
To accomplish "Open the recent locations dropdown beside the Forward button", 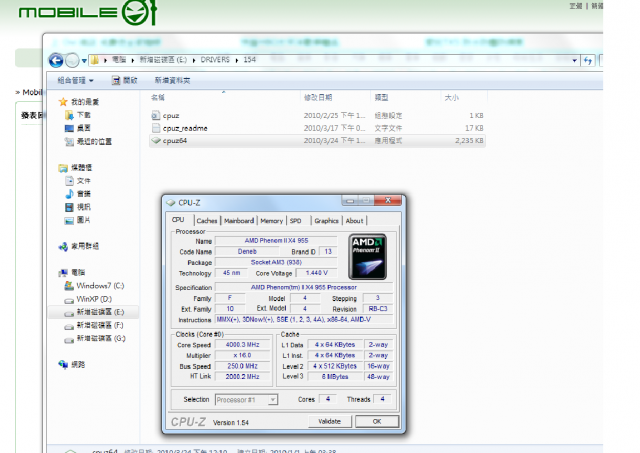I will tap(84, 61).
